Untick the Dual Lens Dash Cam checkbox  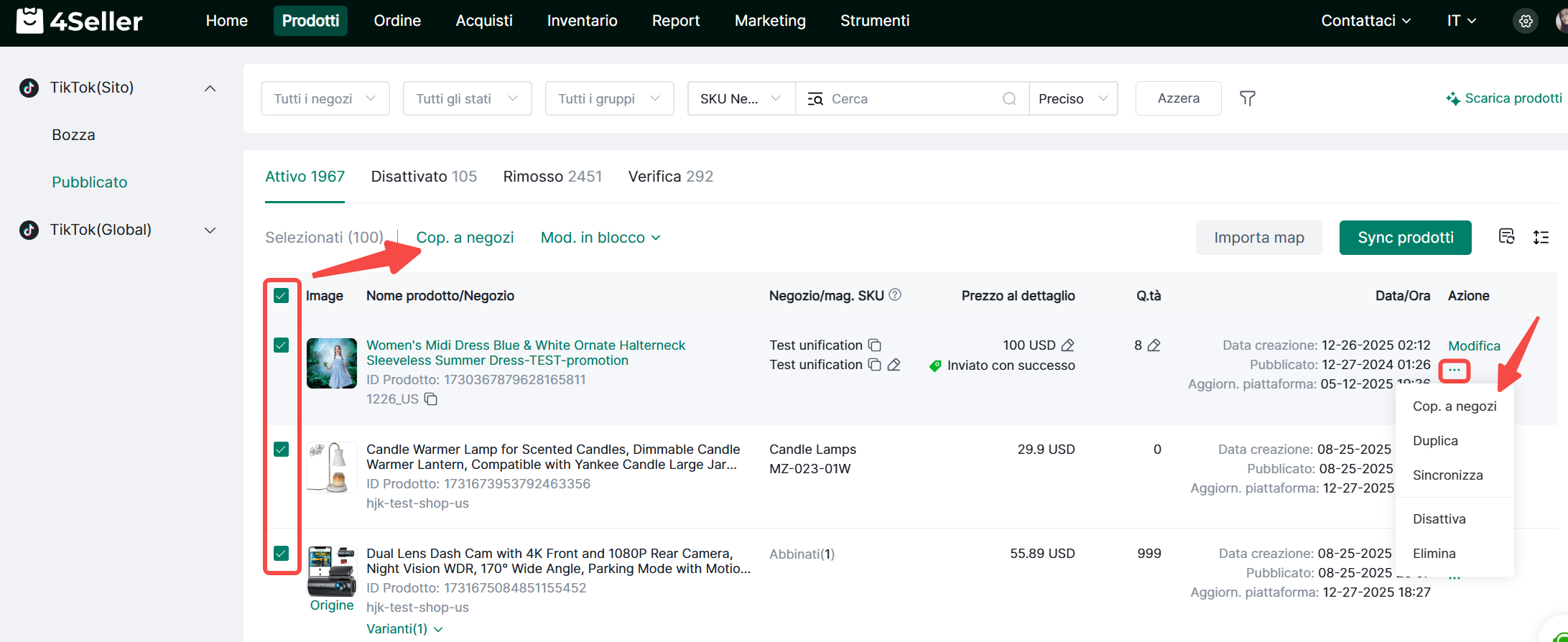pos(282,554)
